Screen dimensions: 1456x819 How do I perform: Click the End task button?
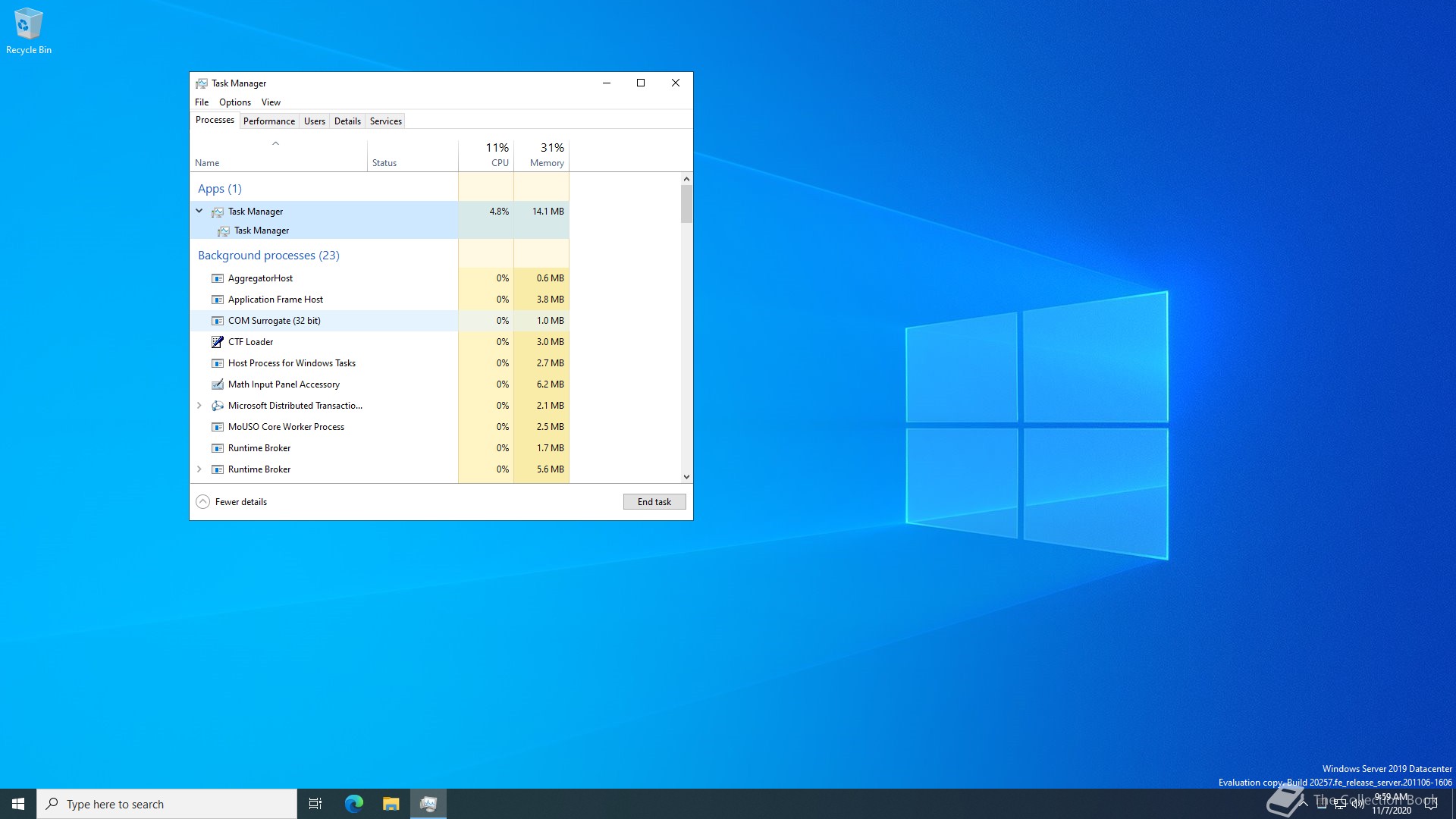(x=654, y=502)
